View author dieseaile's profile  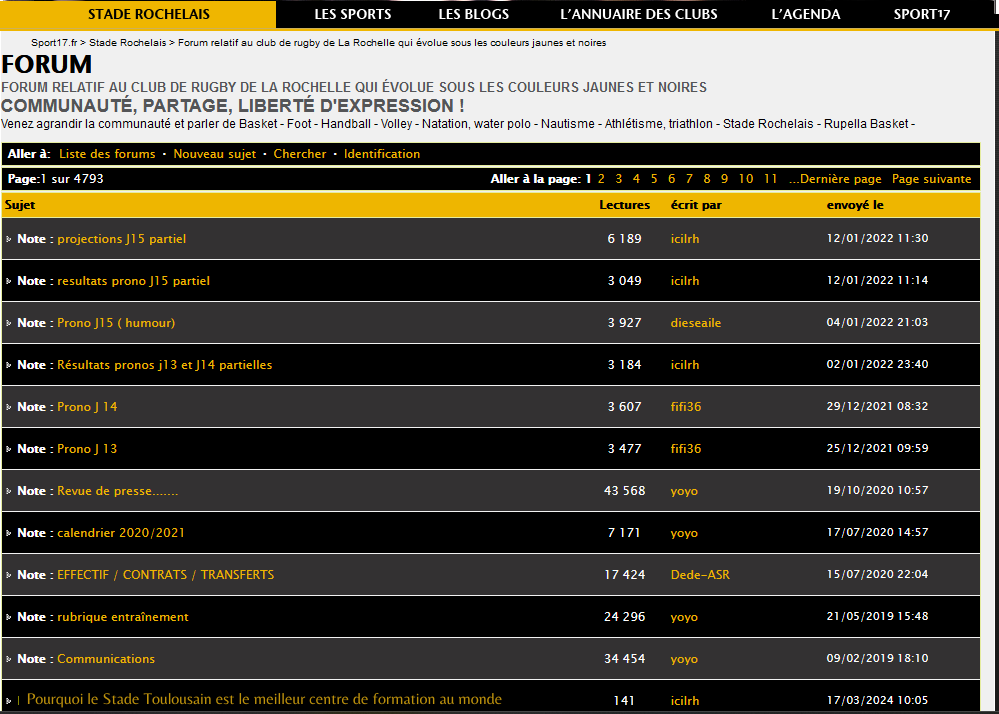(696, 323)
